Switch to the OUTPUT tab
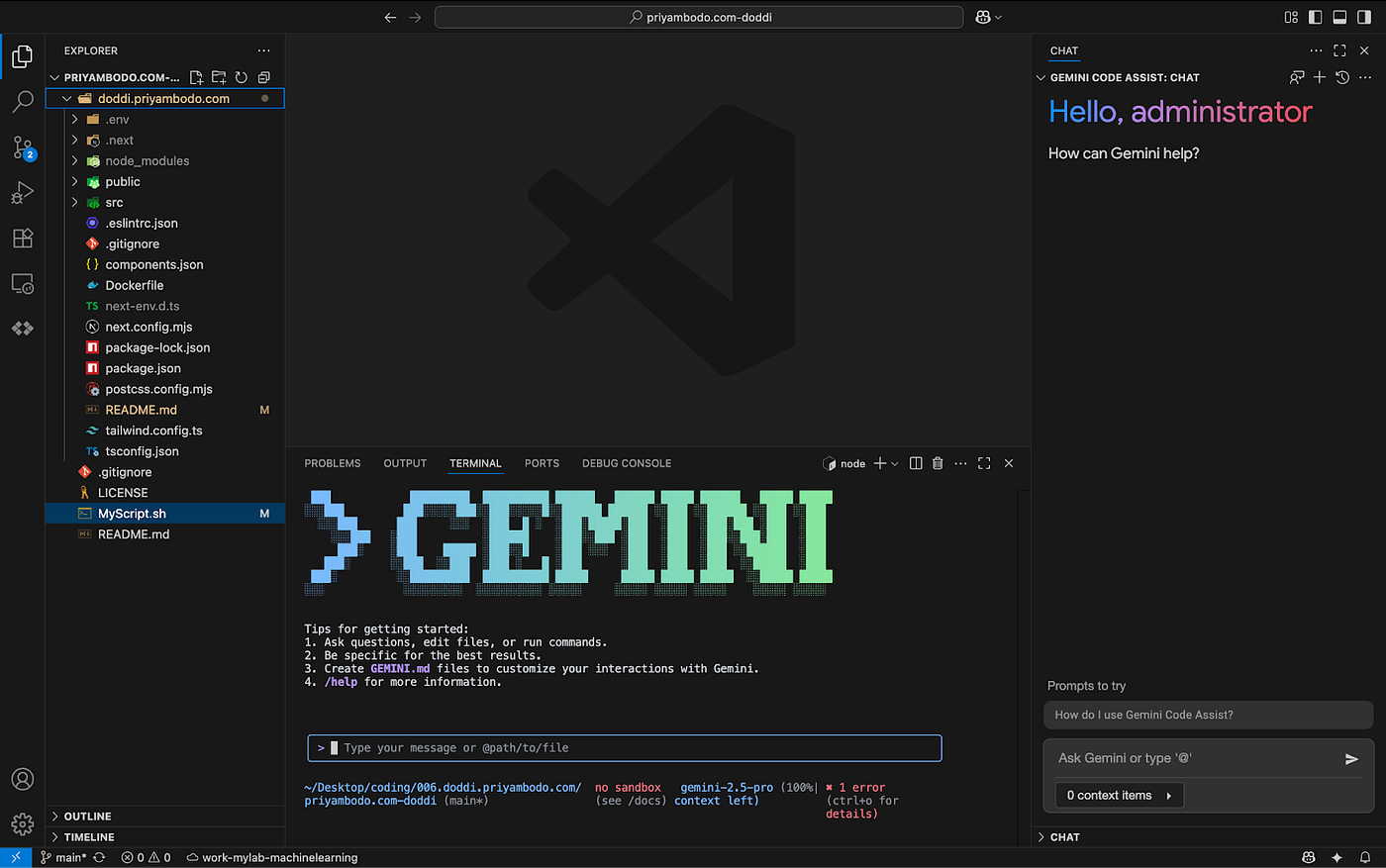The width and height of the screenshot is (1386, 868). coord(405,463)
